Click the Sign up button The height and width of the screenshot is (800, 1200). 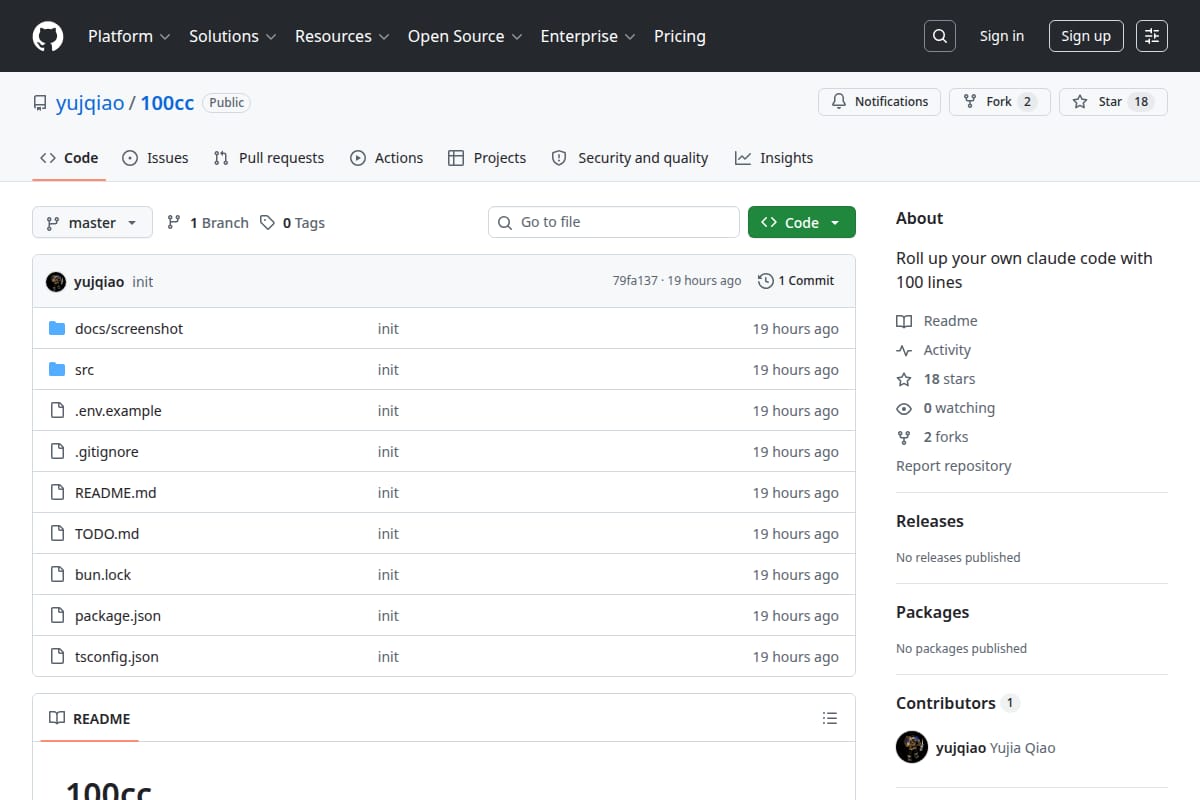click(1086, 36)
